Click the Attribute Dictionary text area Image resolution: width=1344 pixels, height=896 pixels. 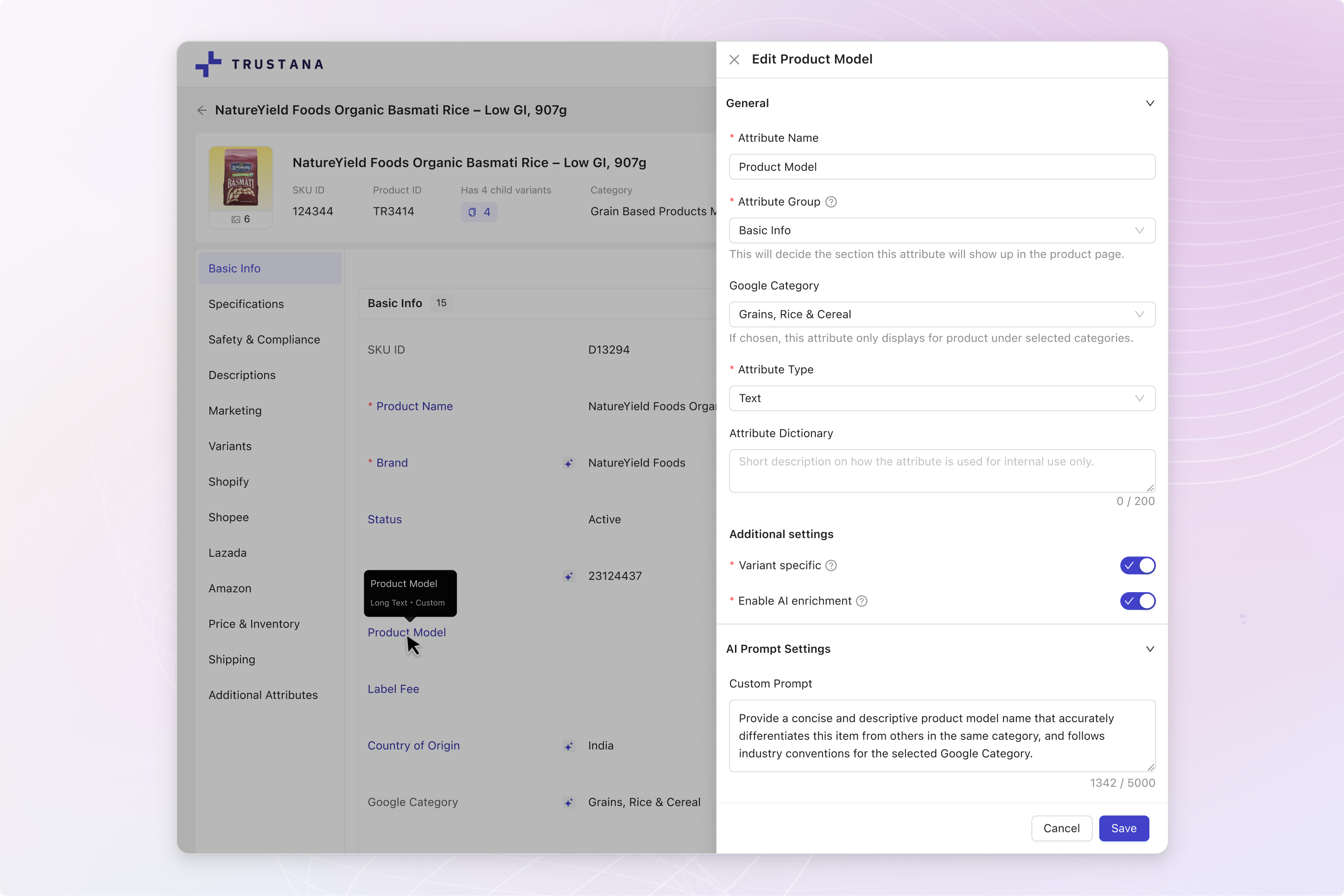942,471
